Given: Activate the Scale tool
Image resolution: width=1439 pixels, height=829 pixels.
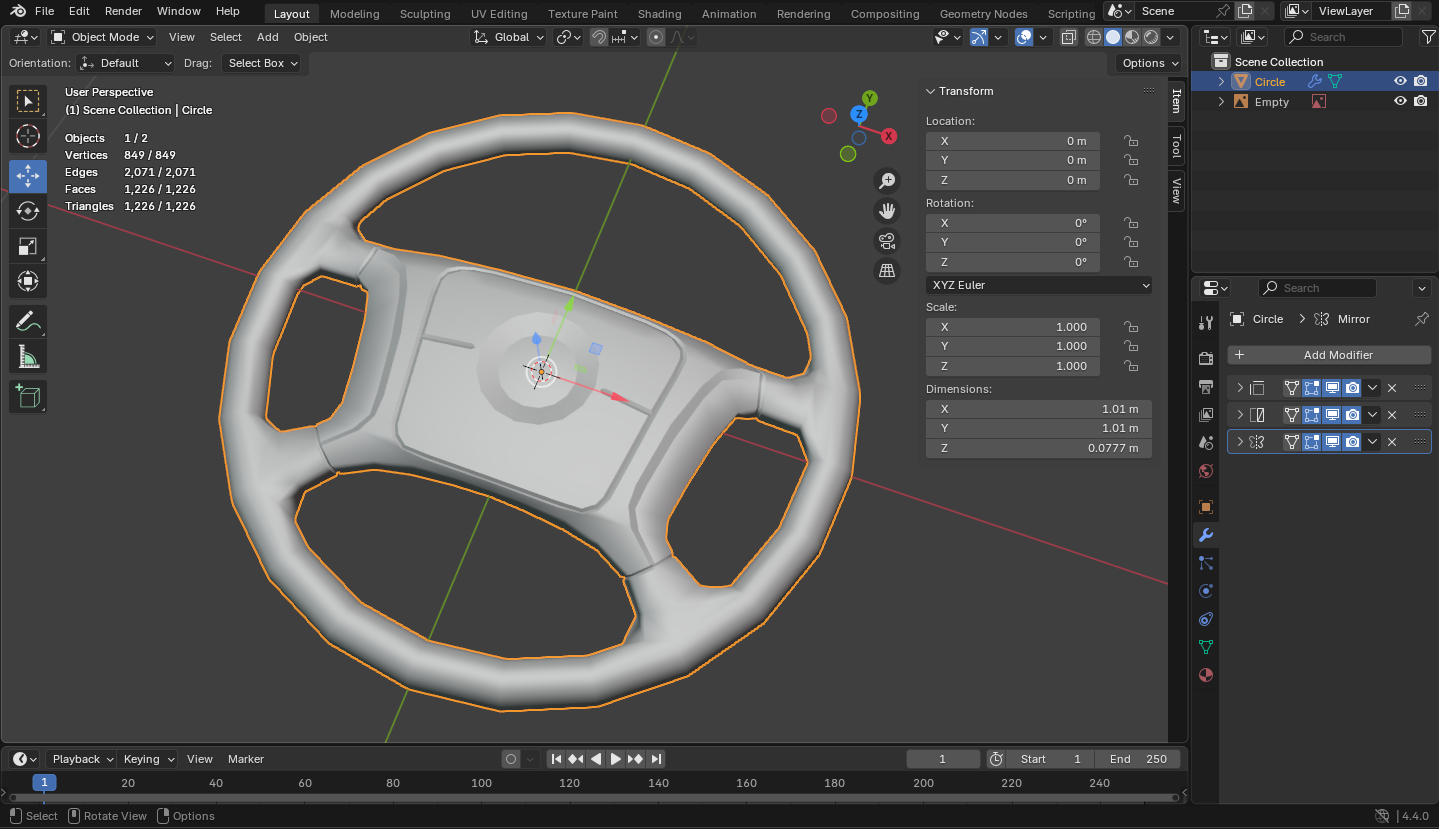Looking at the screenshot, I should 28,246.
